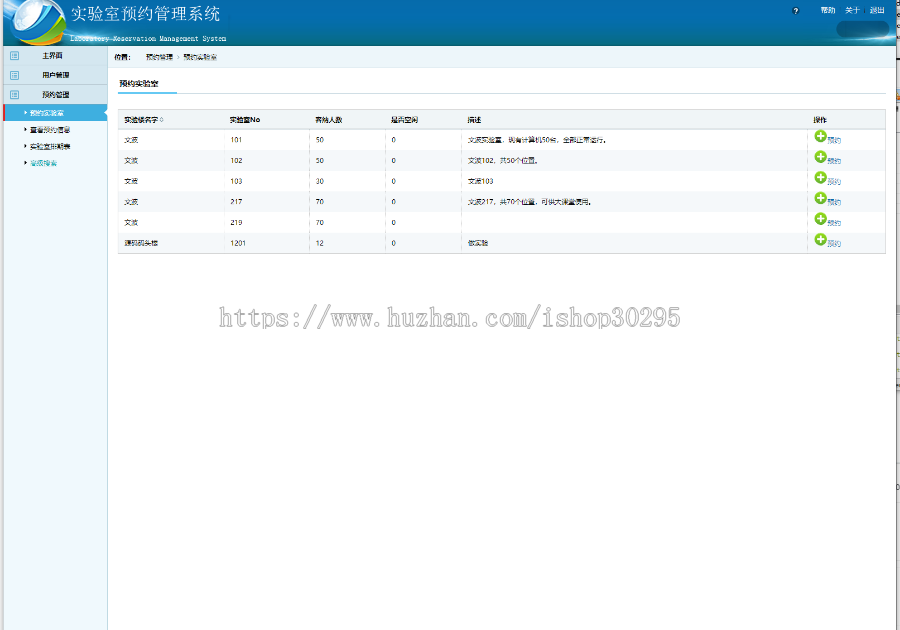Image resolution: width=900 pixels, height=630 pixels.
Task: Expand the 实验室排期表 submenu arrow
Action: click(x=26, y=146)
